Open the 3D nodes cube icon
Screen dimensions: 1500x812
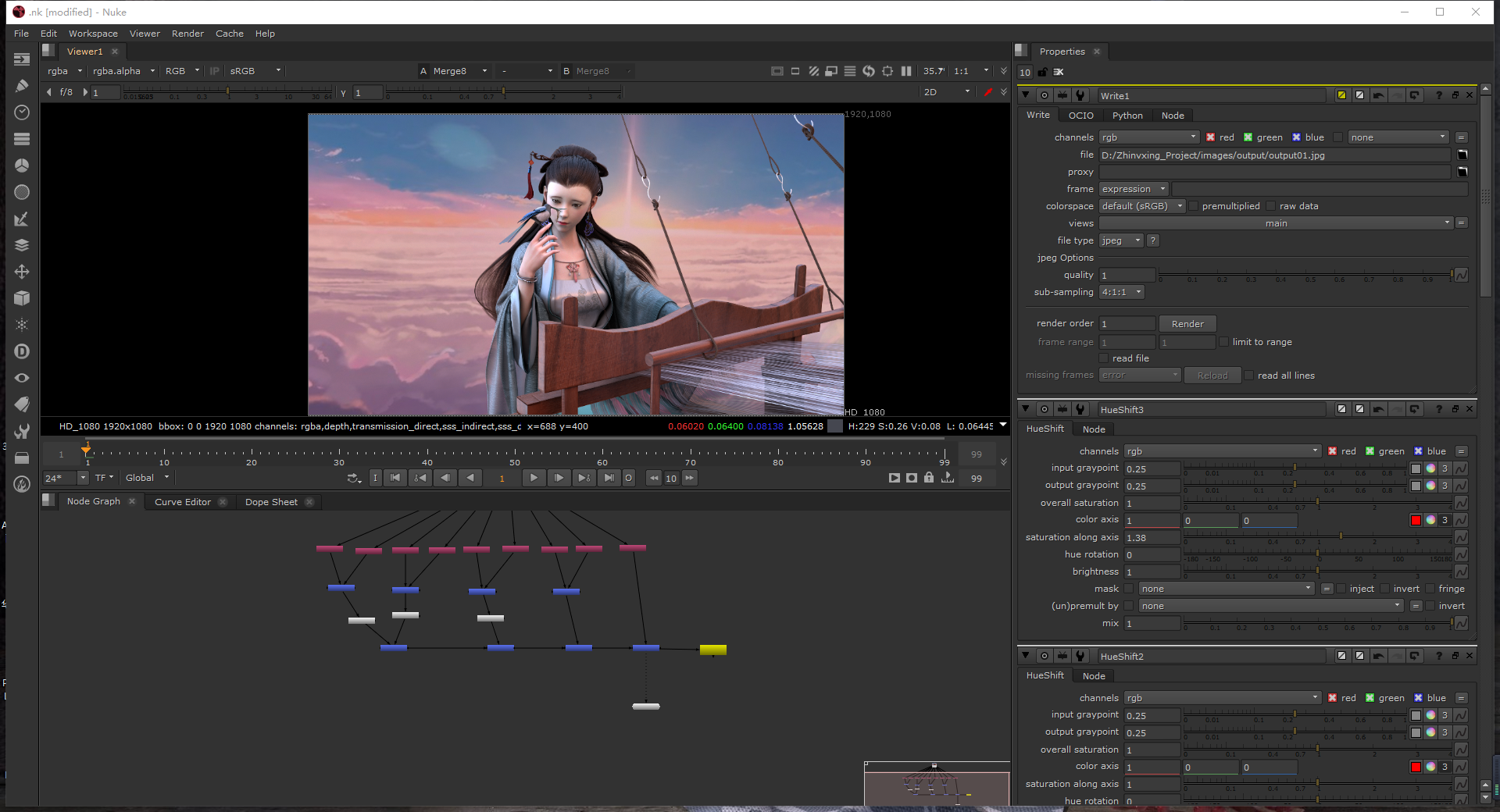(22, 298)
